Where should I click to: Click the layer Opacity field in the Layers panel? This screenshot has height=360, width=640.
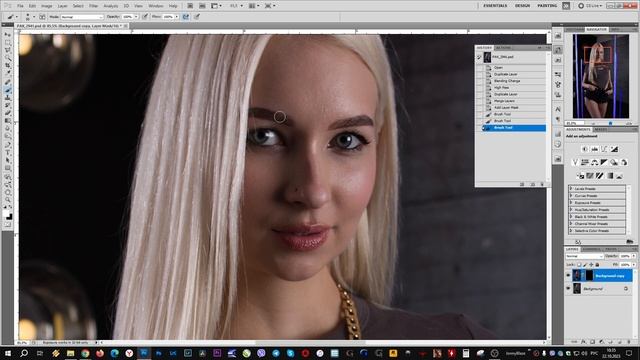click(625, 256)
